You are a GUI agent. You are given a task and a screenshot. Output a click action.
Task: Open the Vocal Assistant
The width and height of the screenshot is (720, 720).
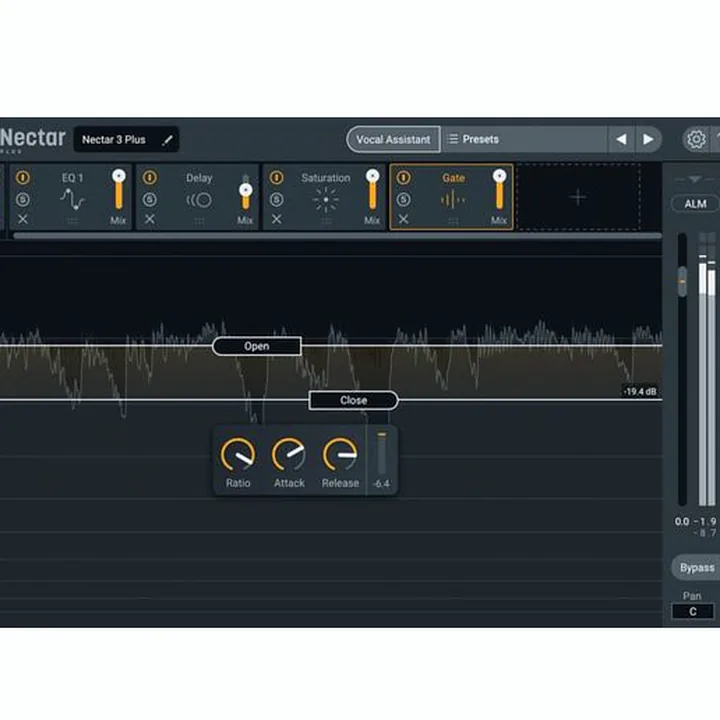click(393, 139)
